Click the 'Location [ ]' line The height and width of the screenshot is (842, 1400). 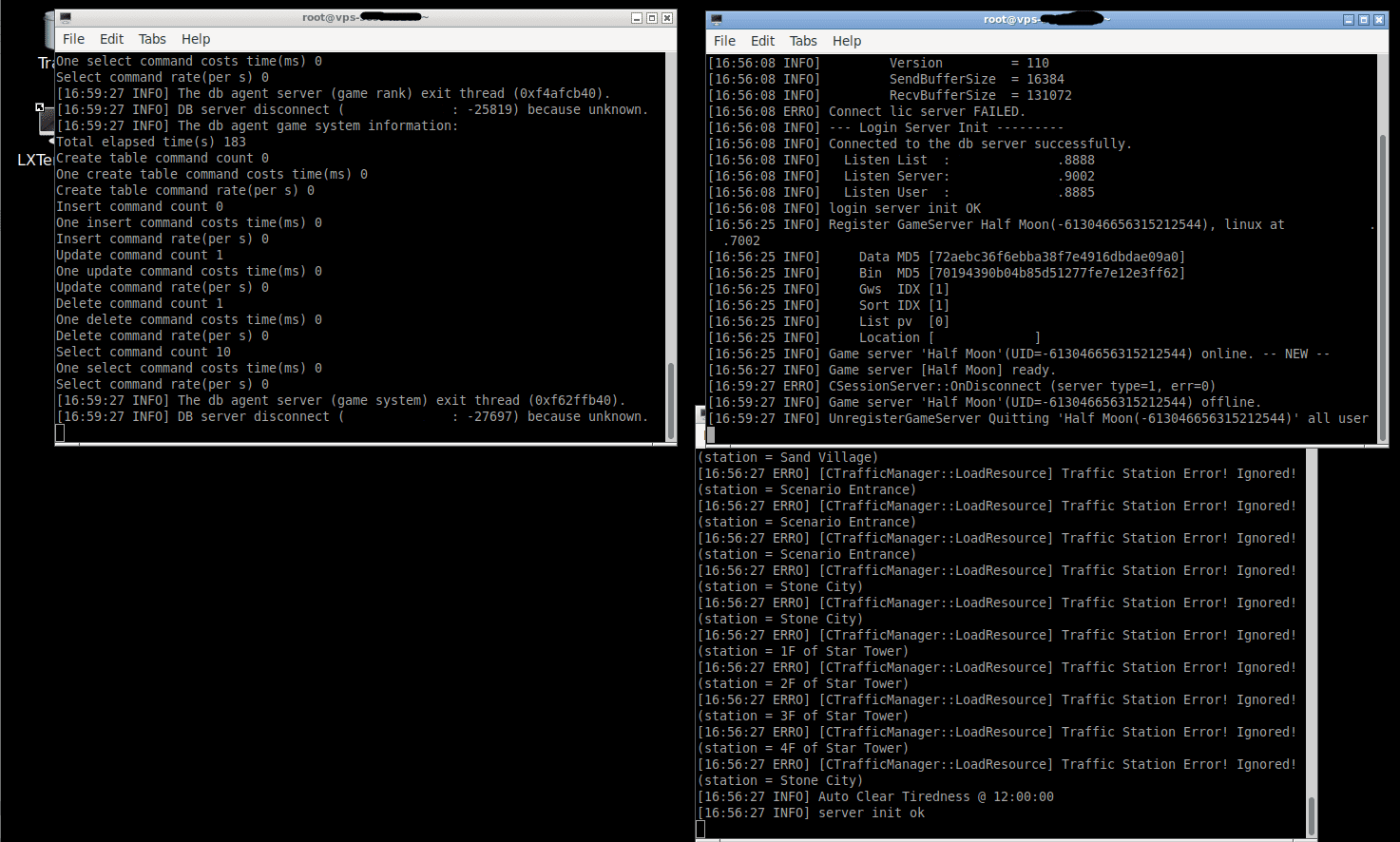(x=874, y=337)
